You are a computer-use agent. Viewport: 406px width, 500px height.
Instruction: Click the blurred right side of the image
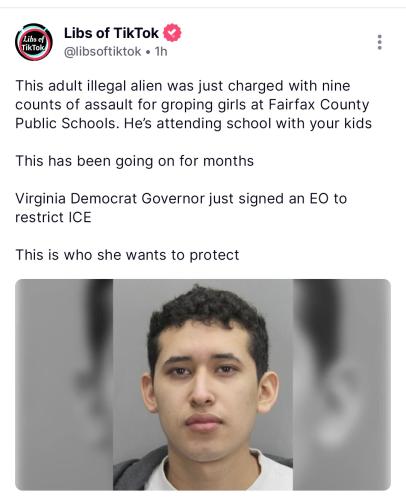pos(342,384)
